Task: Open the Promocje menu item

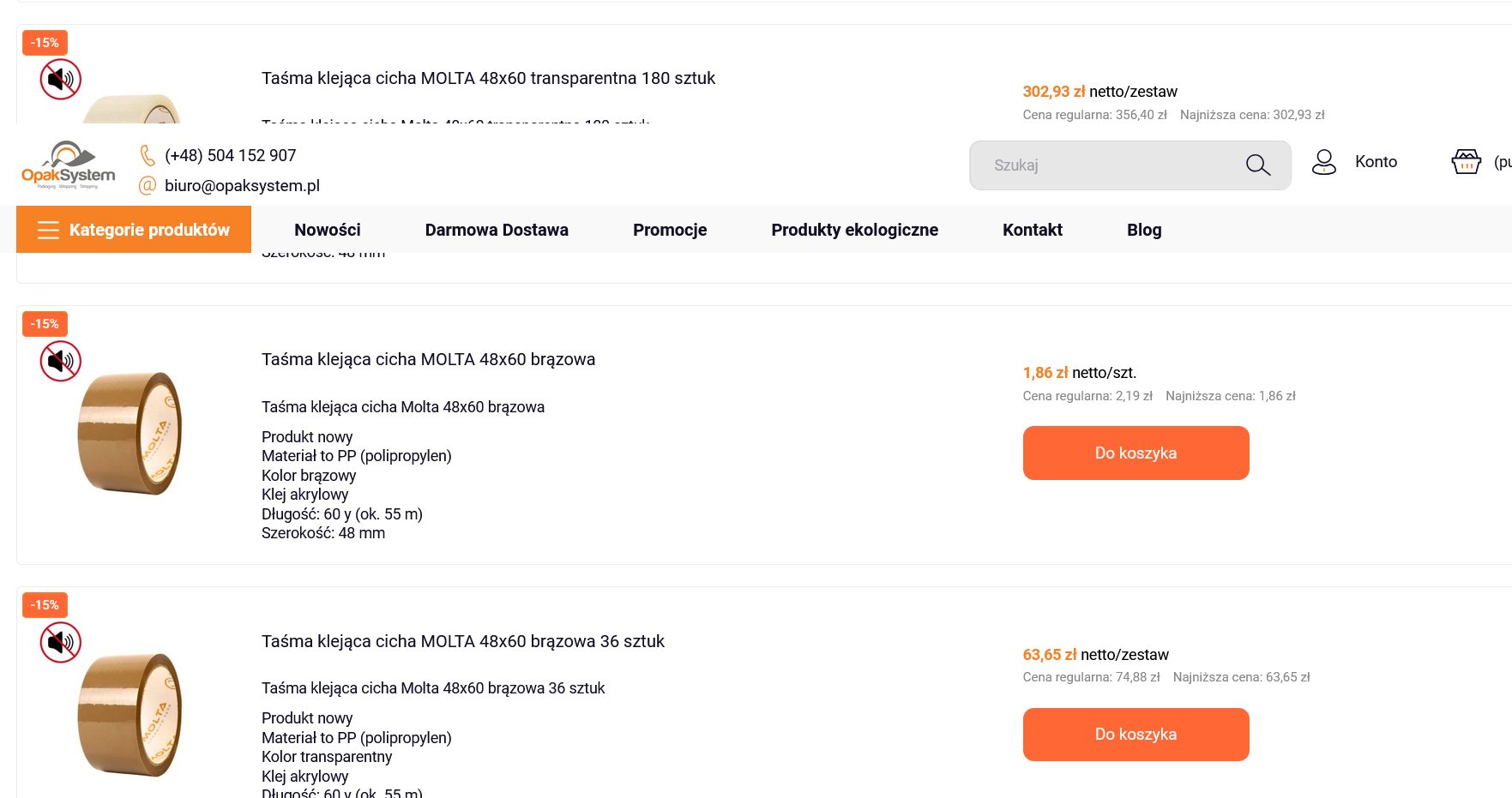Action: [670, 230]
